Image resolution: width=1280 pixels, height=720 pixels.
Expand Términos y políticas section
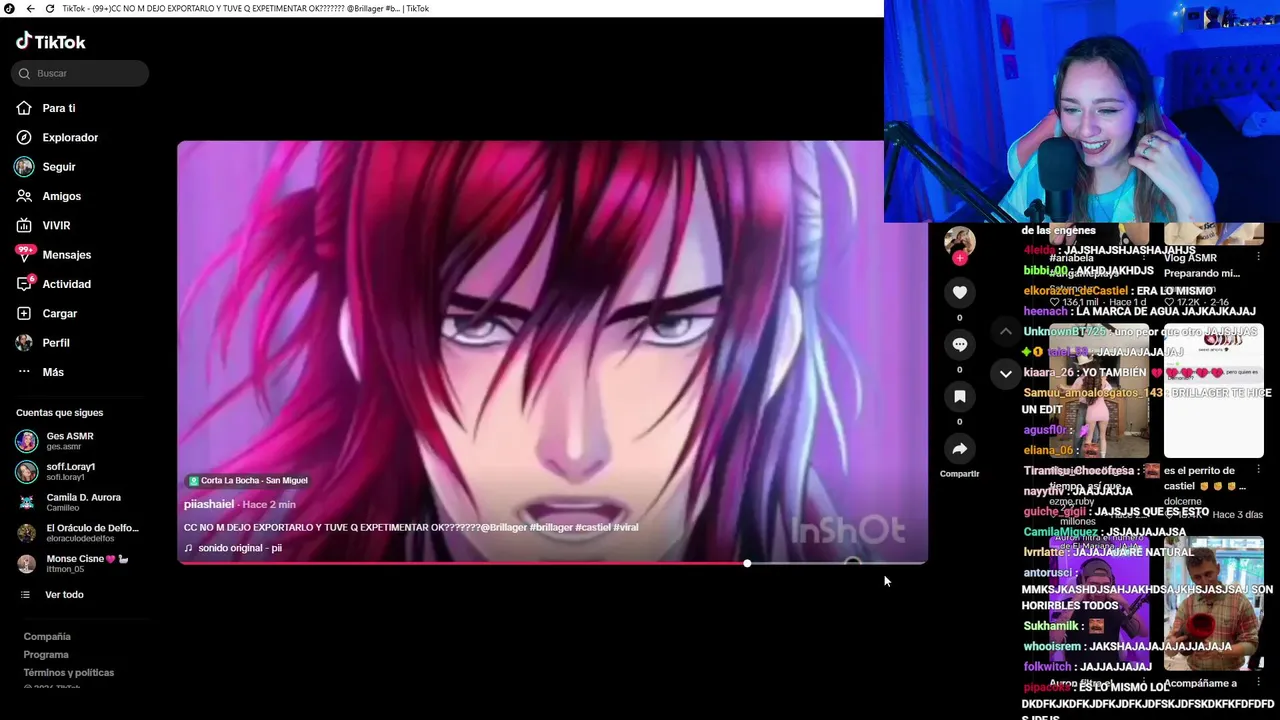(69, 672)
